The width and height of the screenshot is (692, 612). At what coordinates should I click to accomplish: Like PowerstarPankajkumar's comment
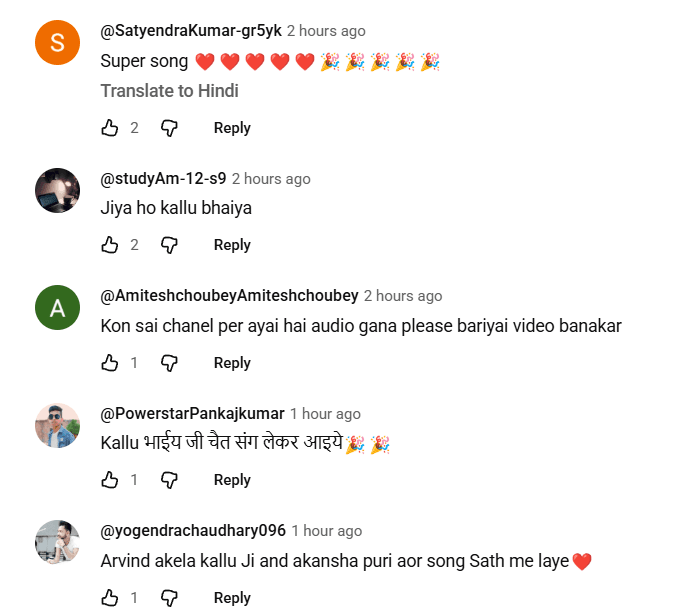(110, 480)
